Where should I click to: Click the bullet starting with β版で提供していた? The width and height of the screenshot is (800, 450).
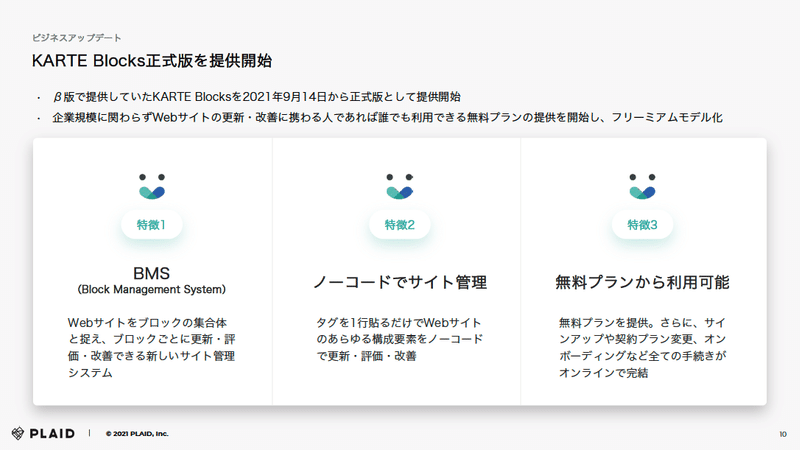pos(257,97)
